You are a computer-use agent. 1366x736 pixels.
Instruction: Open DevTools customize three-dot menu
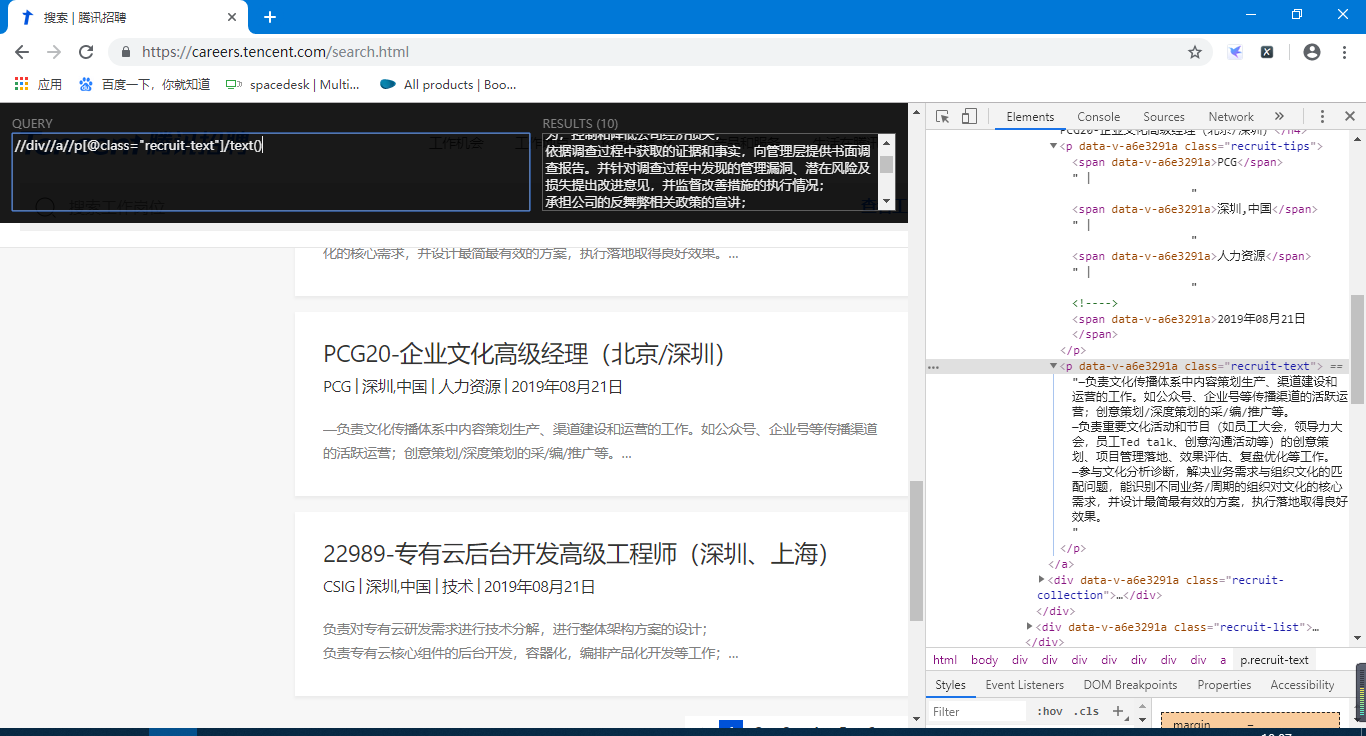tap(1322, 117)
